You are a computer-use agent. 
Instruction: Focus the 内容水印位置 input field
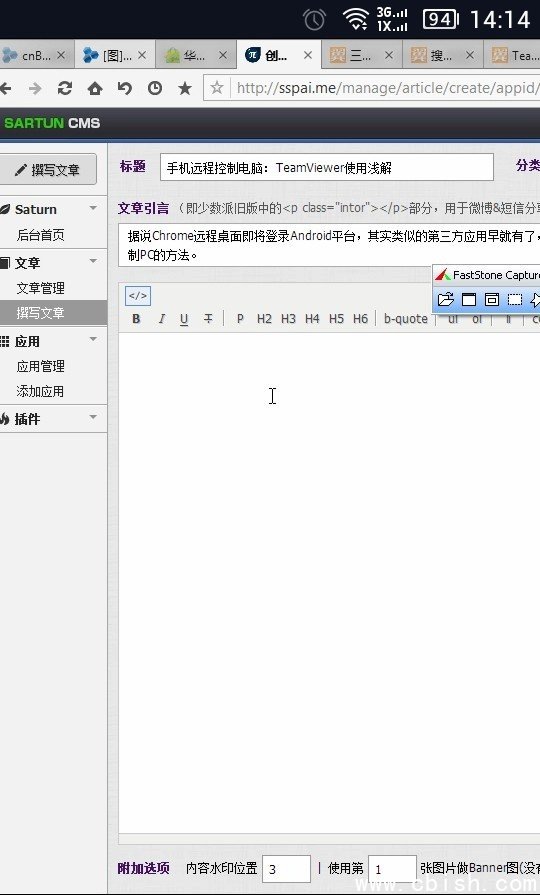[287, 869]
